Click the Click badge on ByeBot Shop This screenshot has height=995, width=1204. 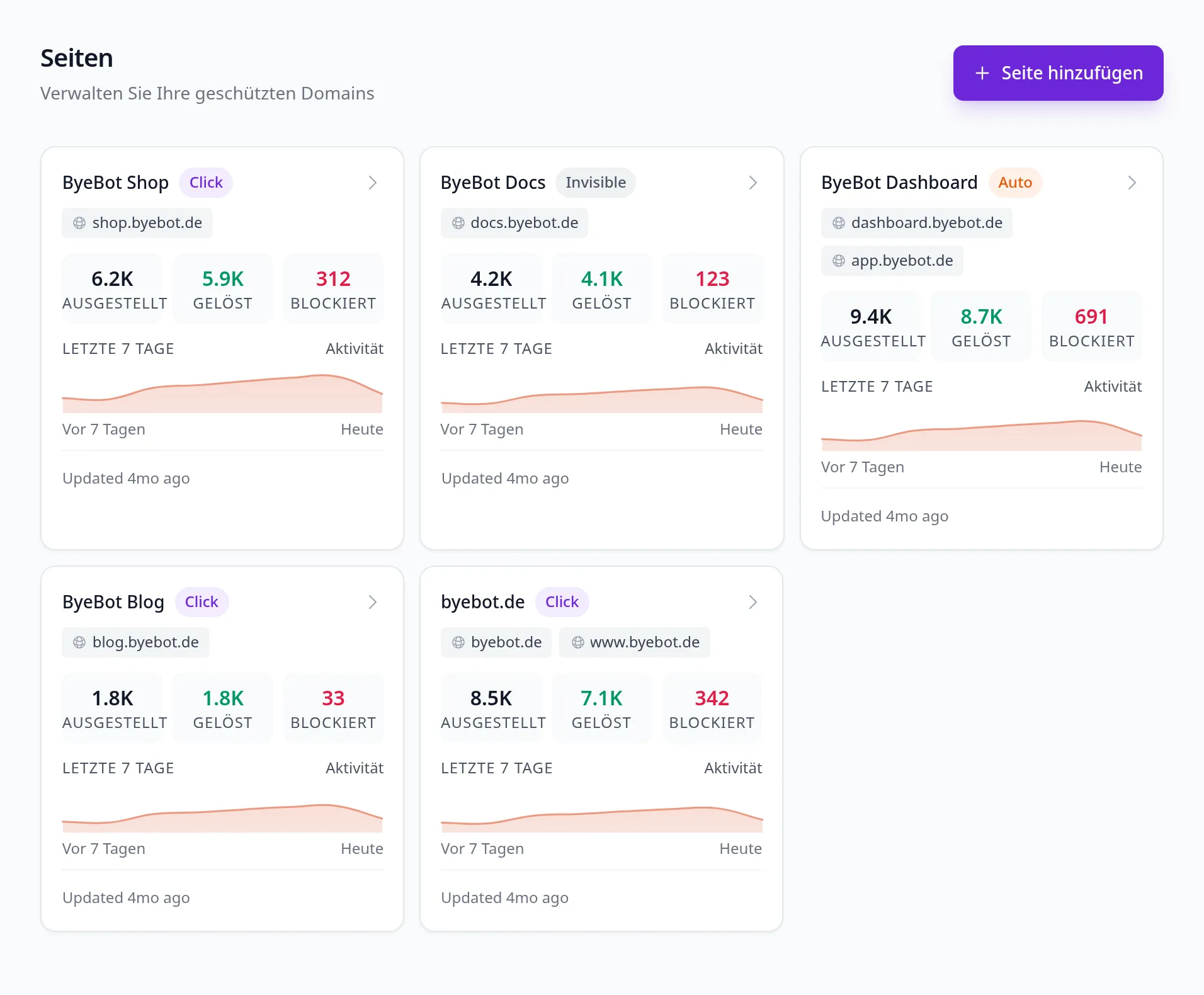point(206,183)
